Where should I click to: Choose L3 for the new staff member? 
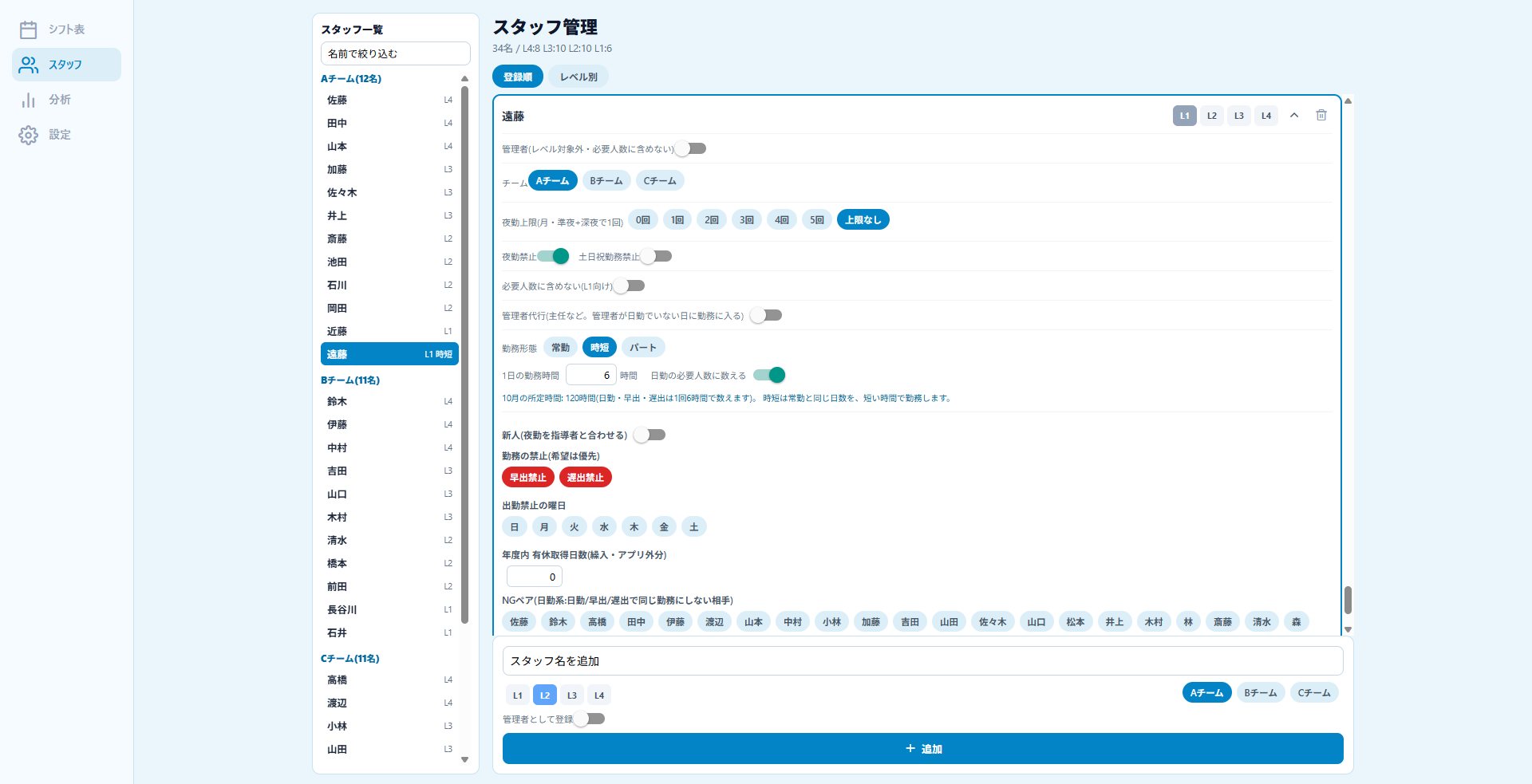(572, 695)
